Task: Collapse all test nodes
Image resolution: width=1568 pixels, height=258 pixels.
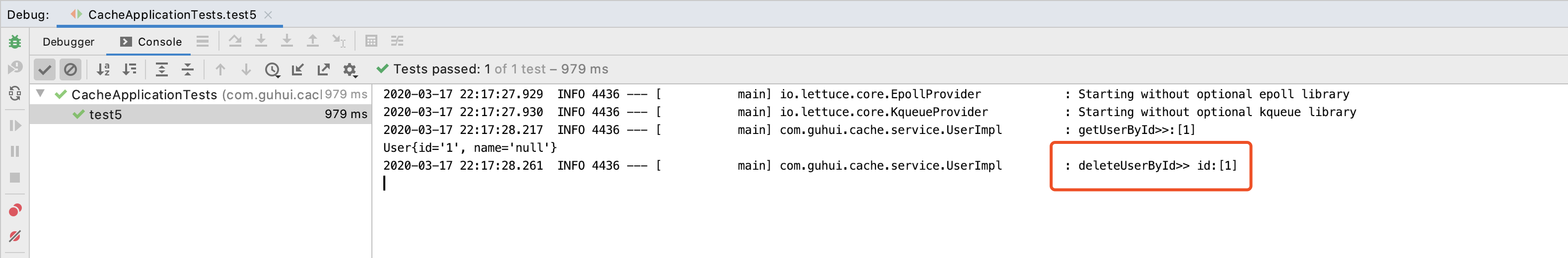Action: [188, 69]
